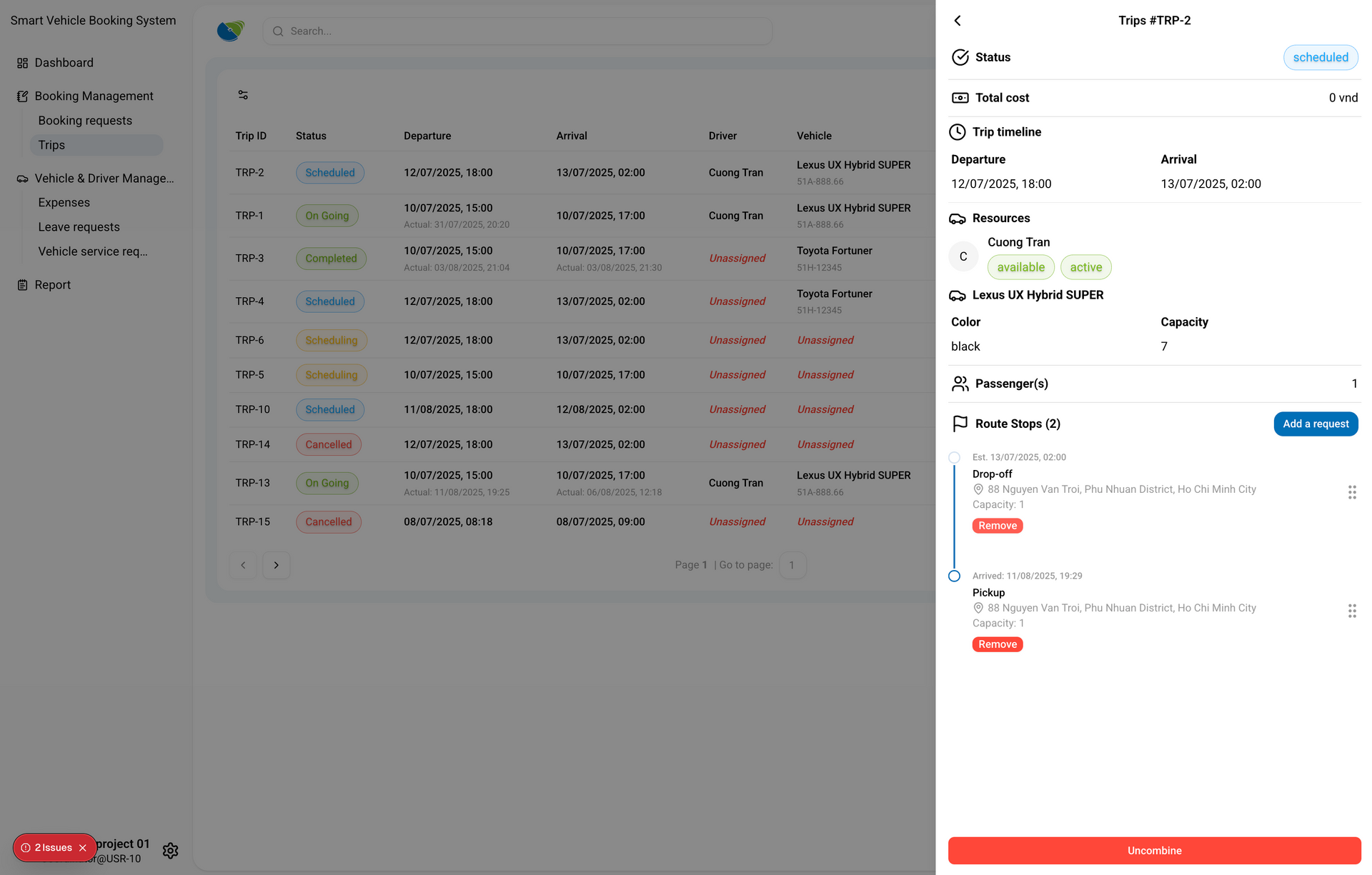This screenshot has height=875, width=1372.
Task: Go to next page arrow
Action: tap(276, 565)
